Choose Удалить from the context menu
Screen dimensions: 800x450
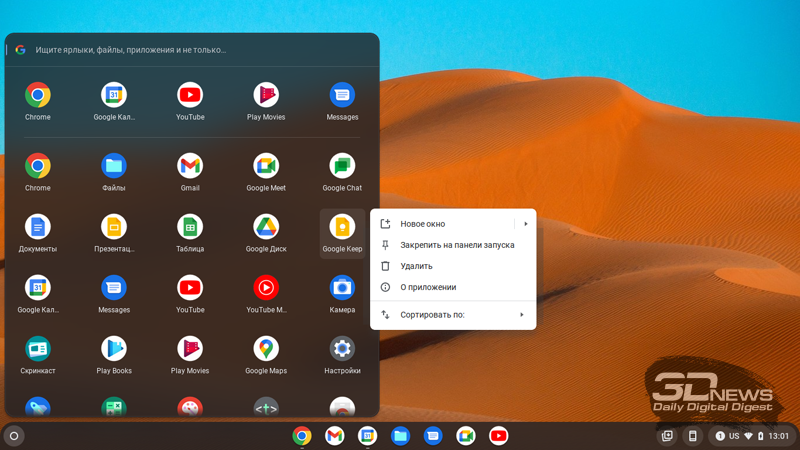[416, 266]
